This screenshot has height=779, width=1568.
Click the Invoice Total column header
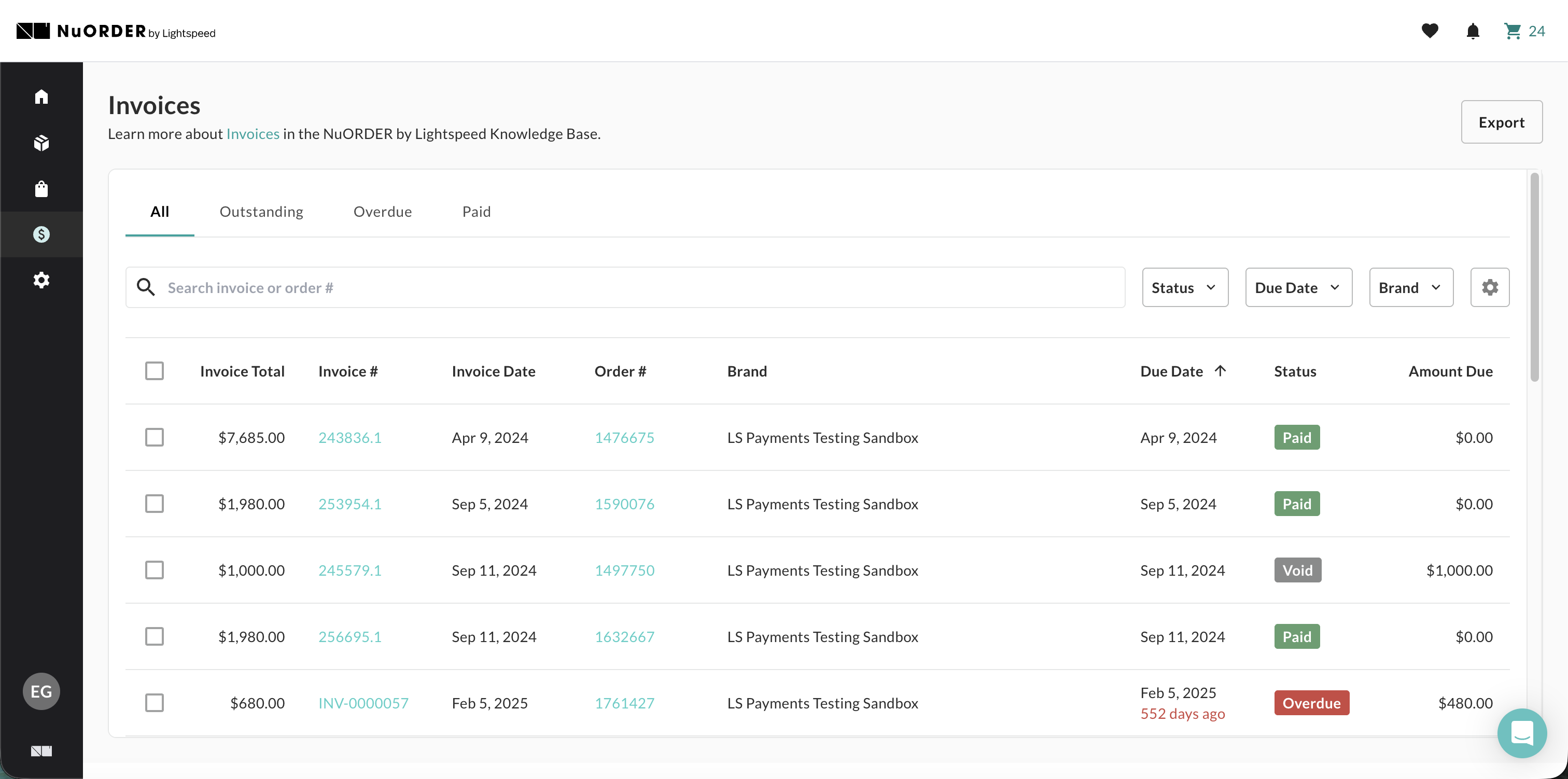coord(242,371)
